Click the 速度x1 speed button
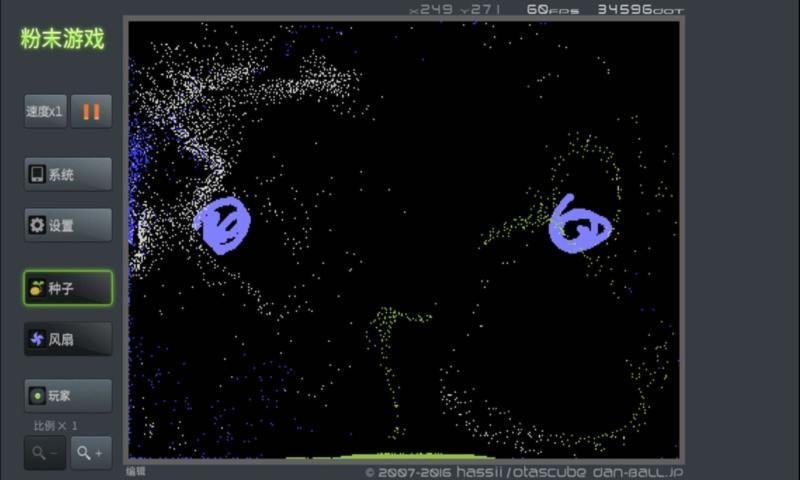The height and width of the screenshot is (480, 800). pos(45,111)
